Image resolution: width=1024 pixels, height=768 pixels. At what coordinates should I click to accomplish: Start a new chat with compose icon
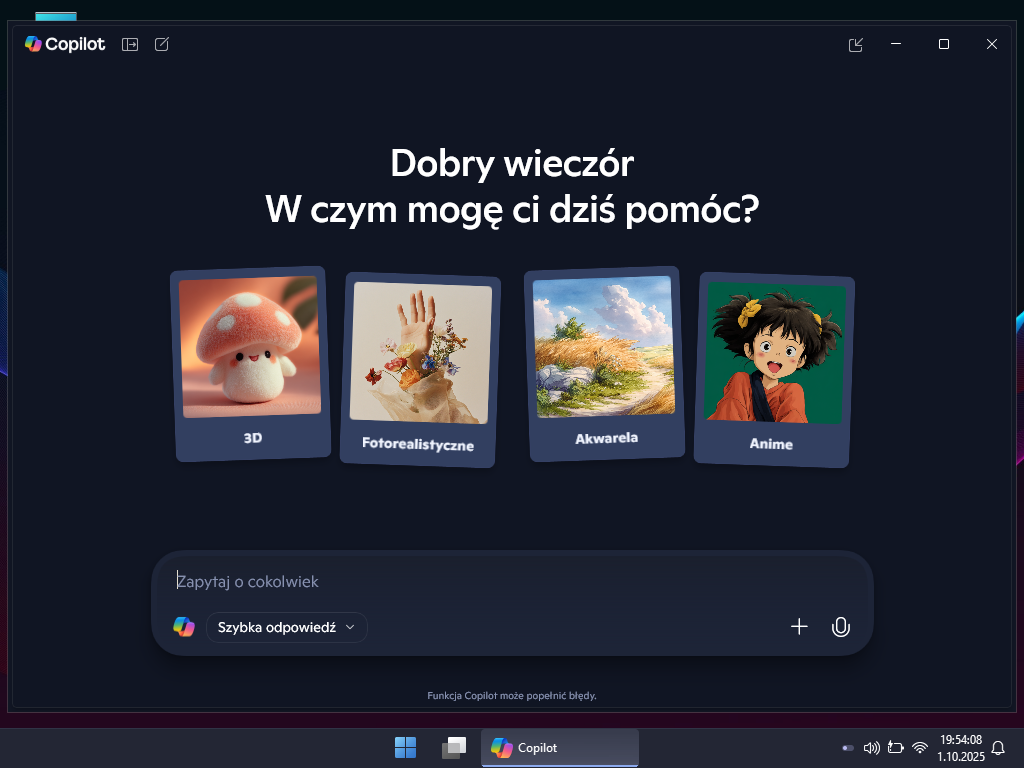(x=162, y=44)
